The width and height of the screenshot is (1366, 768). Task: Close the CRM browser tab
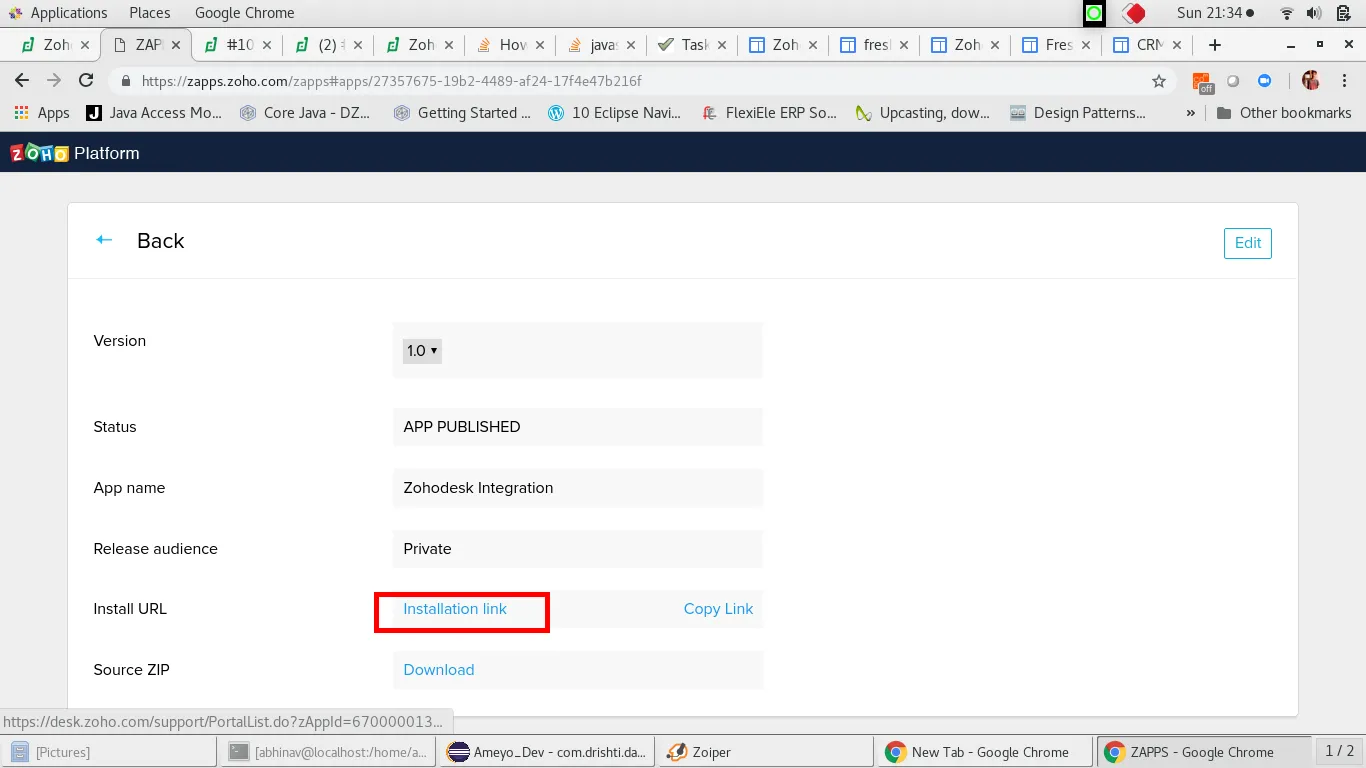[x=1176, y=45]
